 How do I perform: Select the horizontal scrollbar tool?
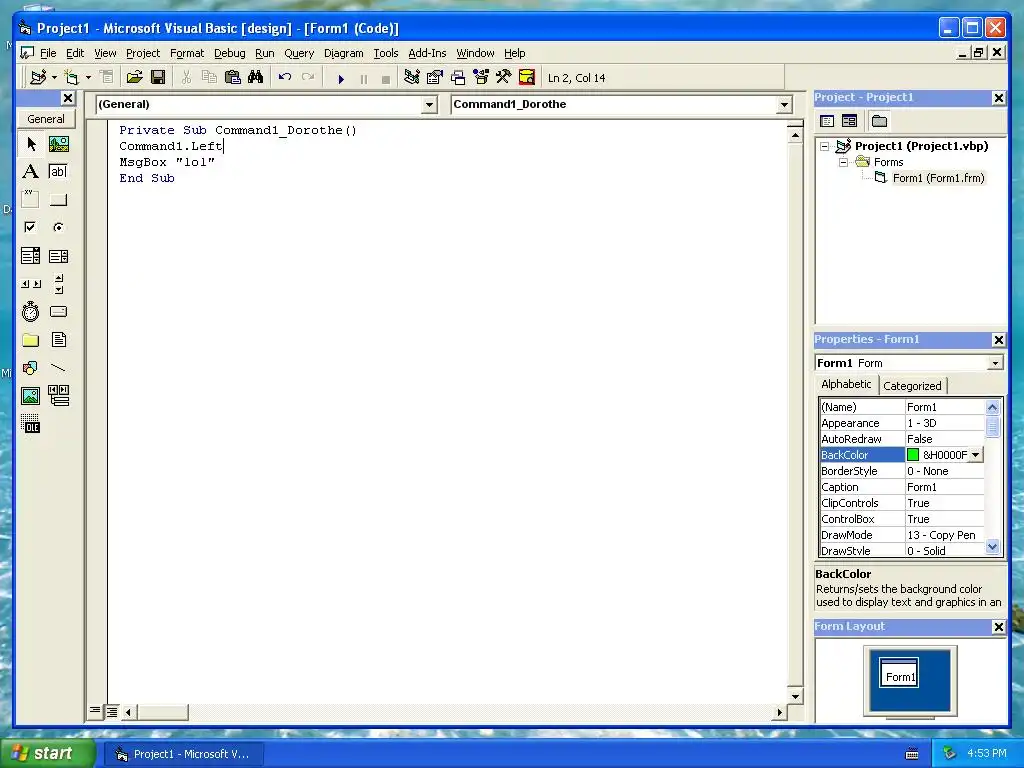pyautogui.click(x=31, y=283)
